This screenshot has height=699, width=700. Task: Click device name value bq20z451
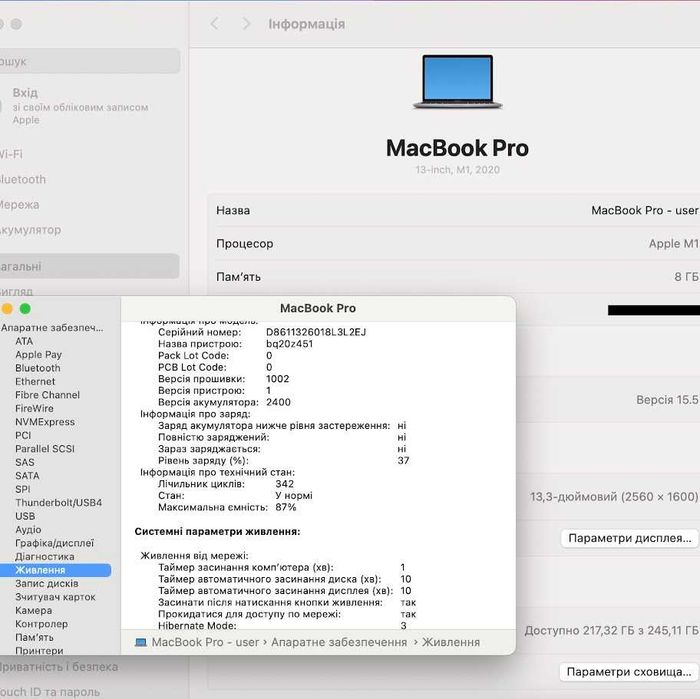coord(289,344)
